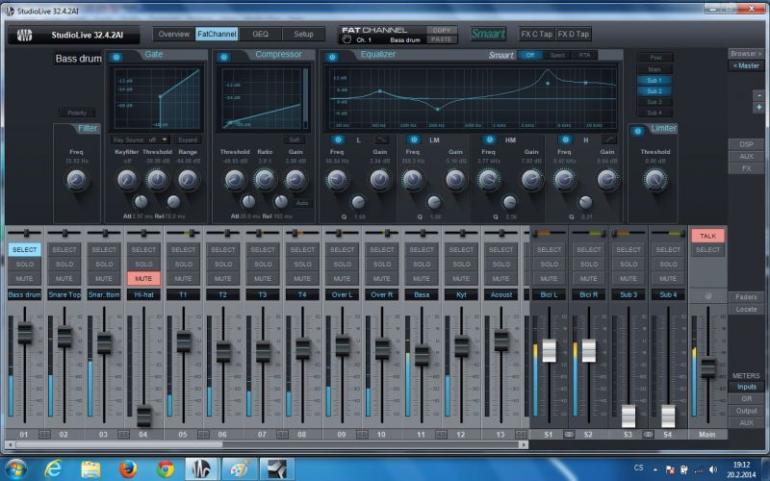Switch to the FatChannel tab
Screen dimensions: 770x481
[217, 34]
